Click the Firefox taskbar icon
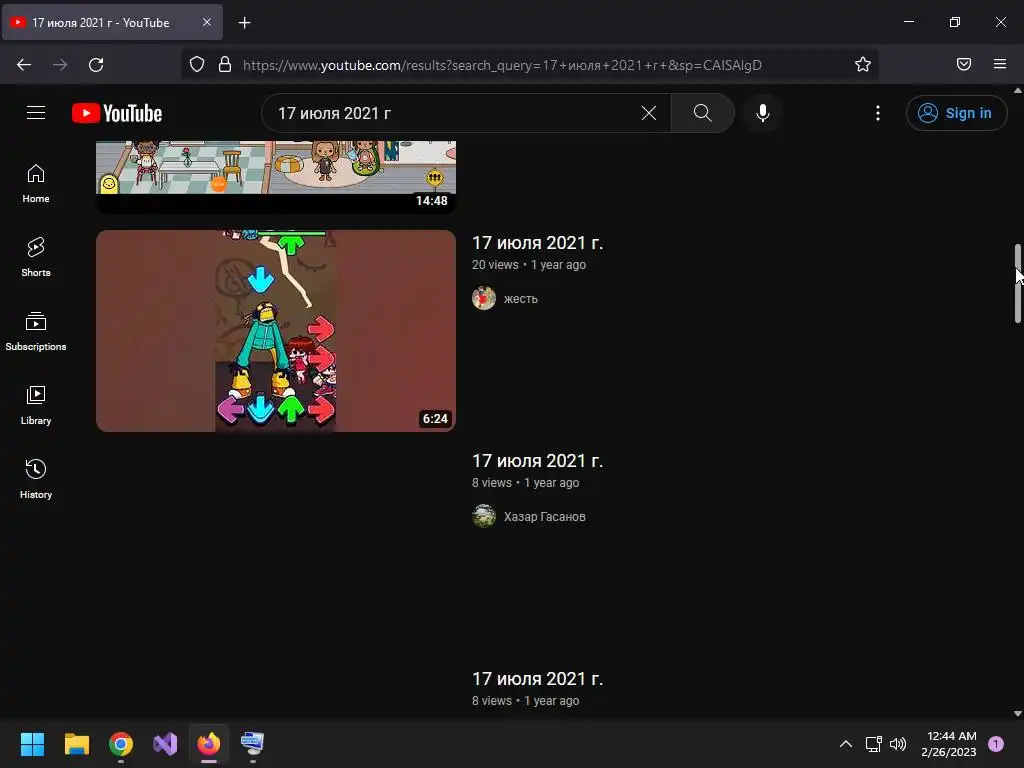Image resolution: width=1024 pixels, height=768 pixels. [209, 744]
